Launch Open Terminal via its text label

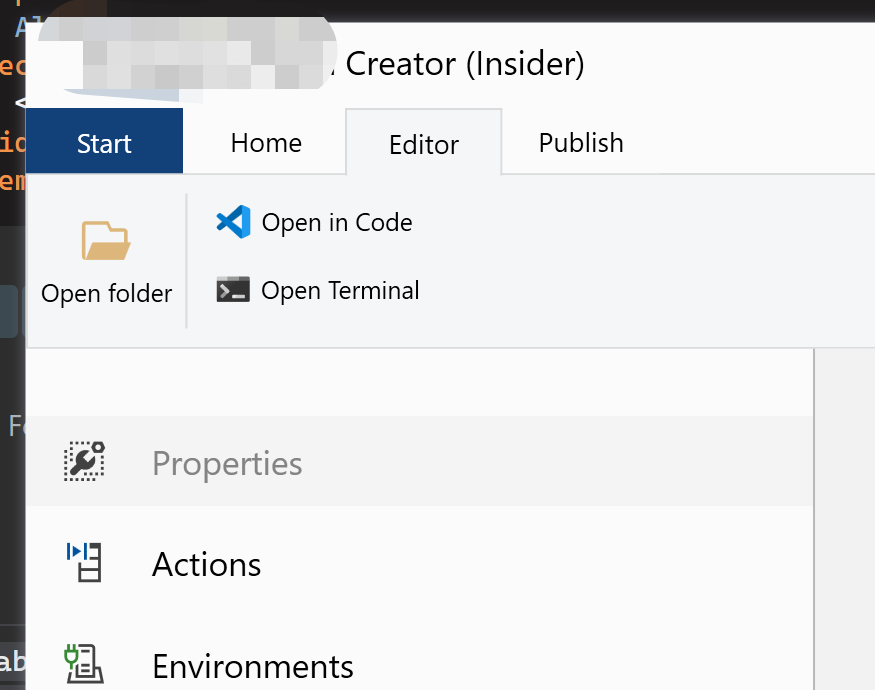click(340, 291)
